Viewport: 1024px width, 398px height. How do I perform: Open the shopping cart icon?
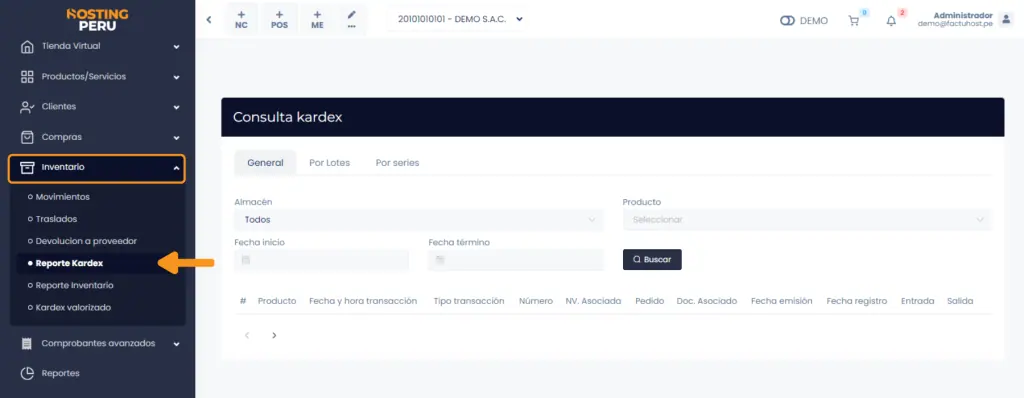click(854, 21)
